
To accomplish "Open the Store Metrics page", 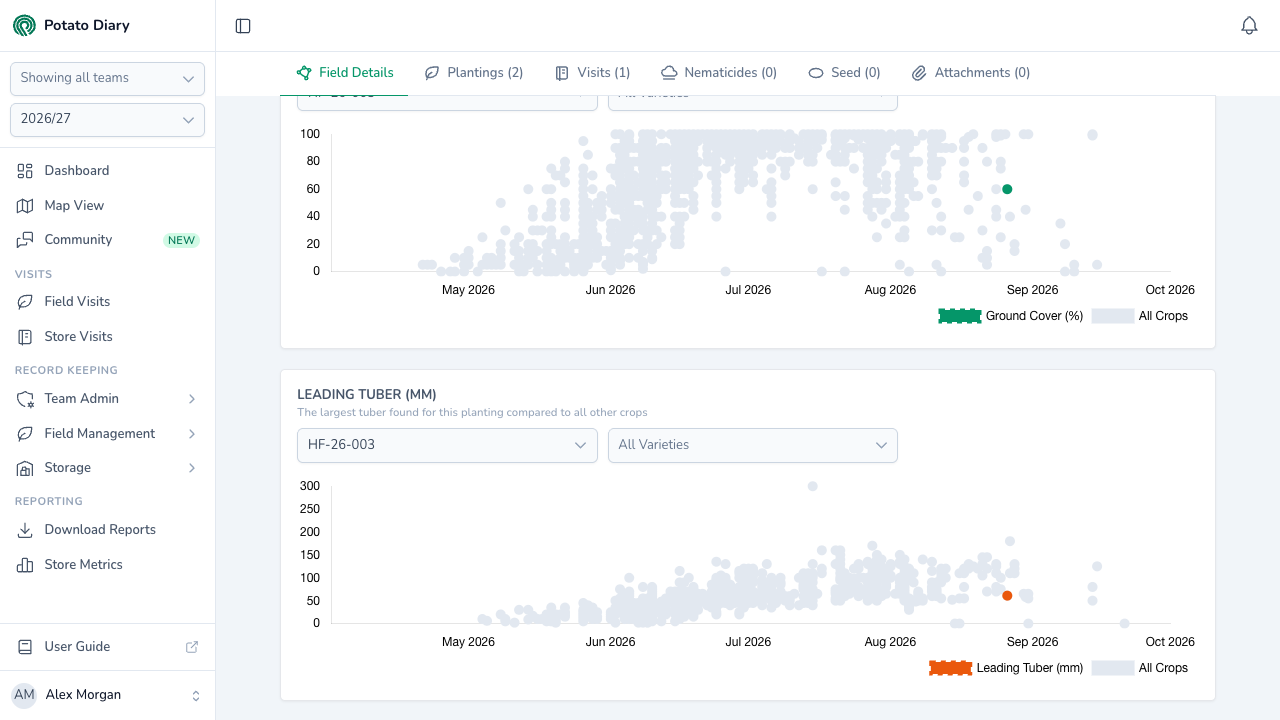I will 107,565.
